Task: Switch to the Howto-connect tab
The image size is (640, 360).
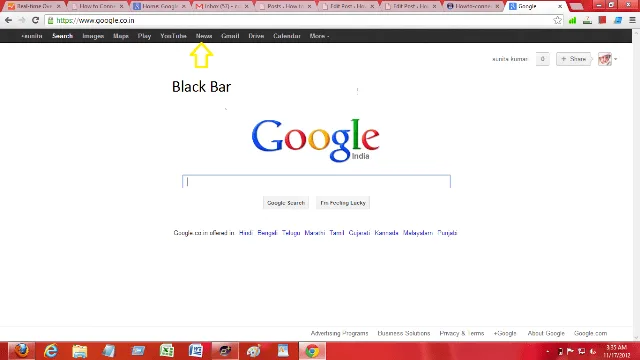Action: coord(473,7)
